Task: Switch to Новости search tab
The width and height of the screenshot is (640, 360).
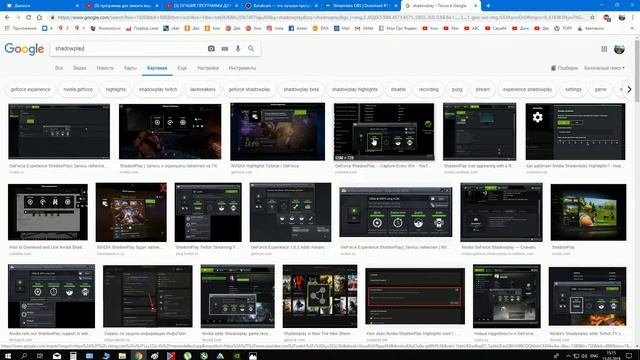Action: (105, 68)
